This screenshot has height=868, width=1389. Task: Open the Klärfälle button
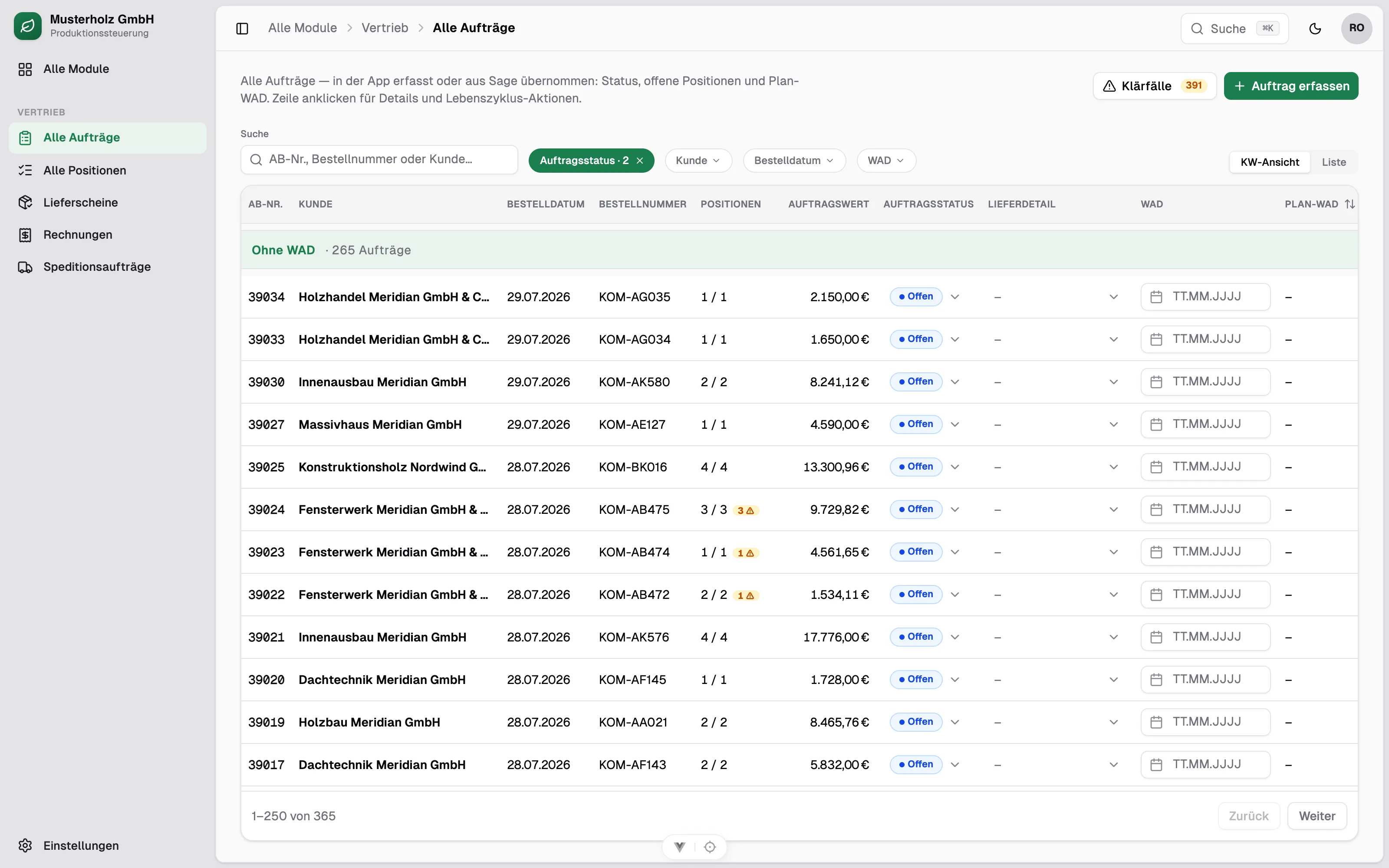coord(1154,86)
